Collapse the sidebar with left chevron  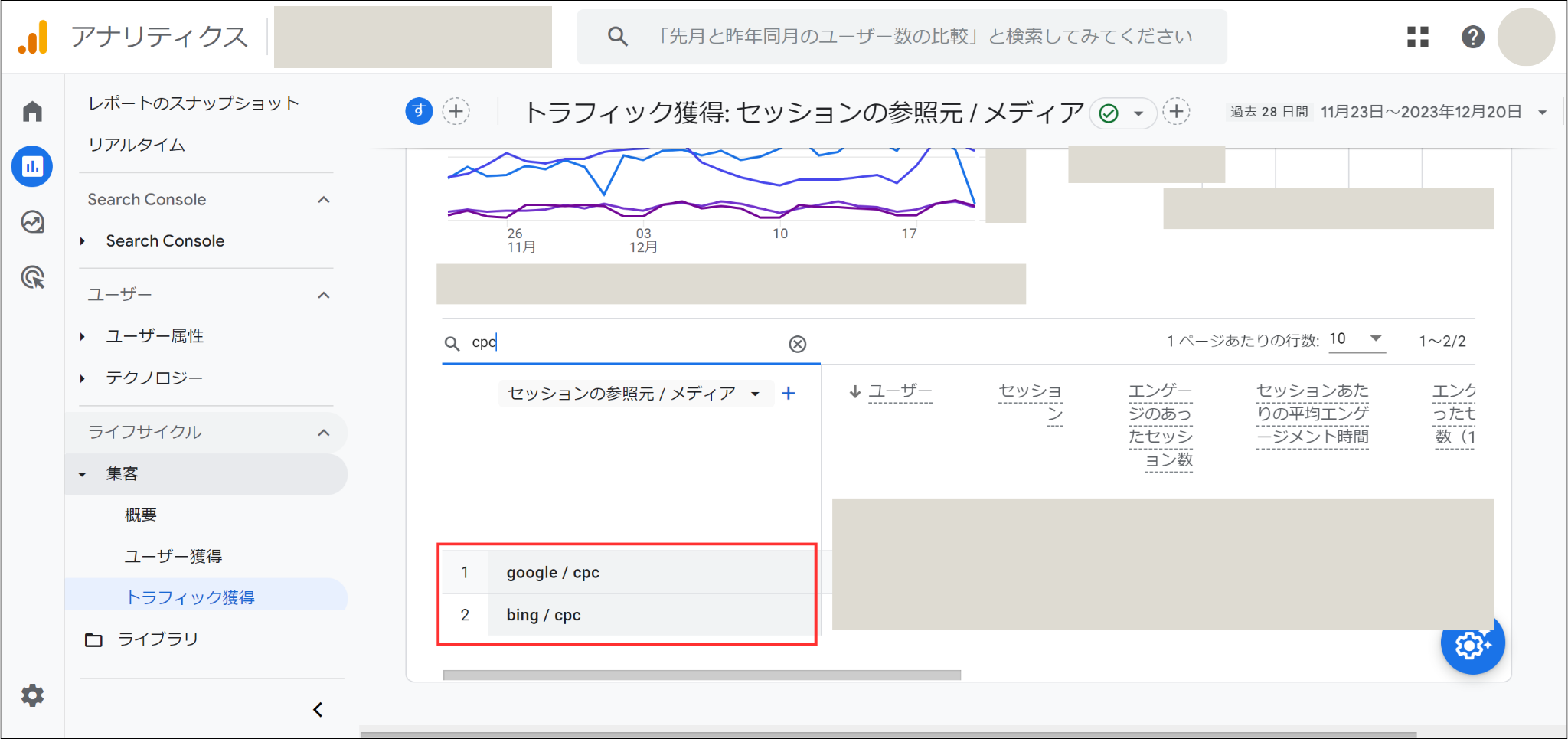click(x=318, y=710)
